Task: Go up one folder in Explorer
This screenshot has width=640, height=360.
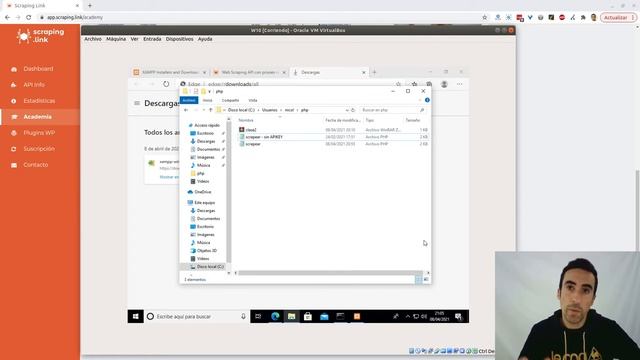Action: tap(211, 110)
